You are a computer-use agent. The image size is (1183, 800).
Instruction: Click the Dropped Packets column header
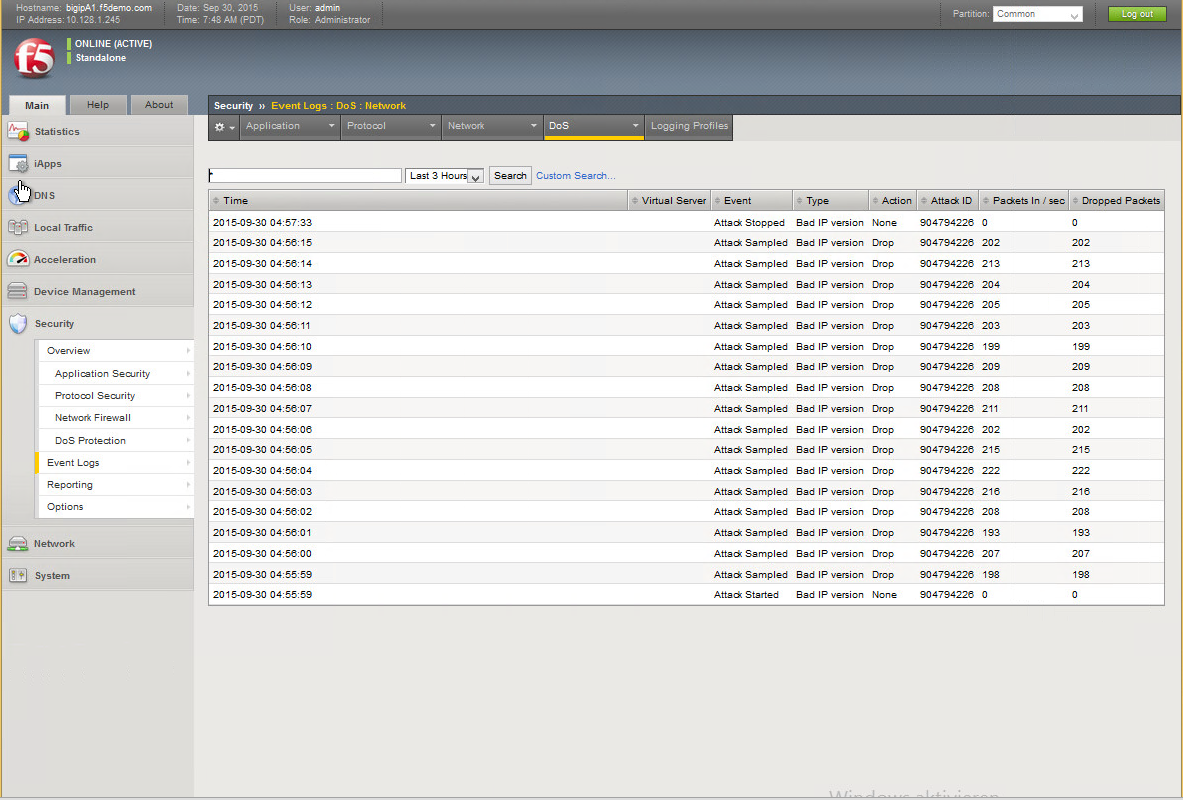coord(1117,201)
